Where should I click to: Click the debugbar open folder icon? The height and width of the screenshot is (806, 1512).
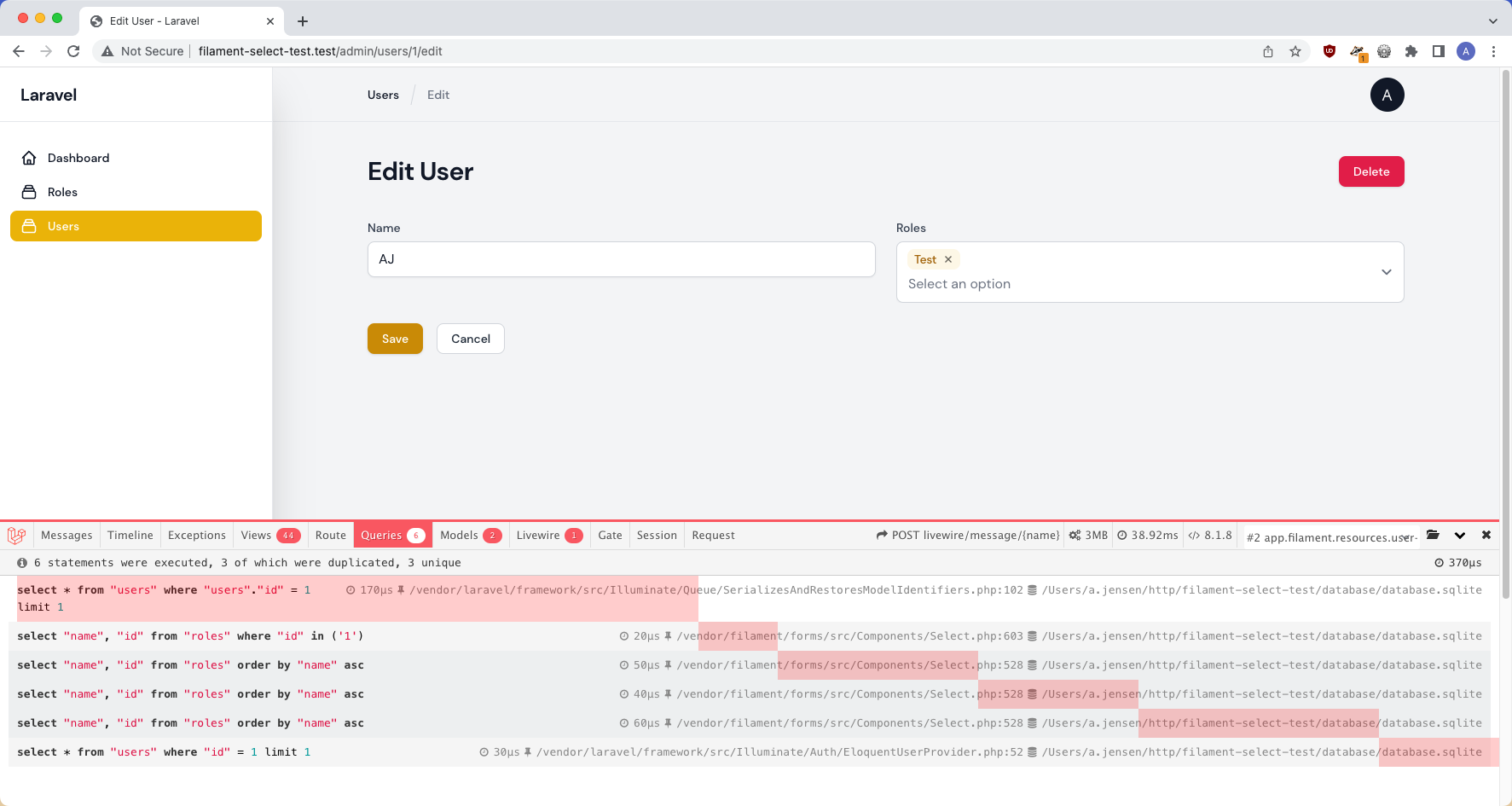[x=1433, y=536]
